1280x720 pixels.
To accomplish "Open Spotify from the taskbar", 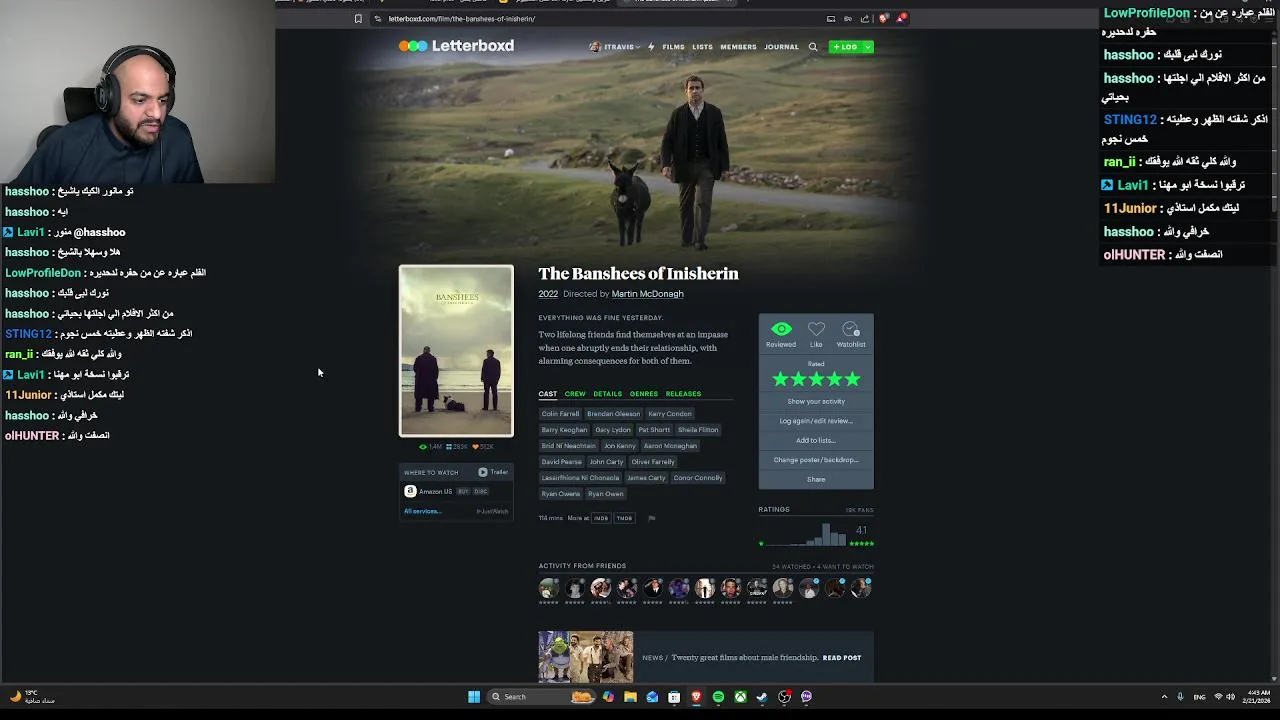I will (718, 697).
